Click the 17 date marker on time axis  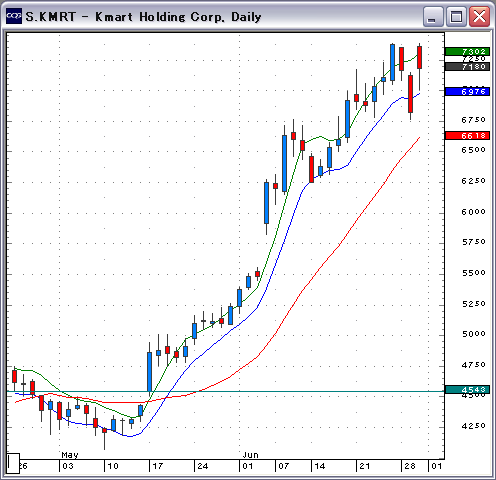157,466
